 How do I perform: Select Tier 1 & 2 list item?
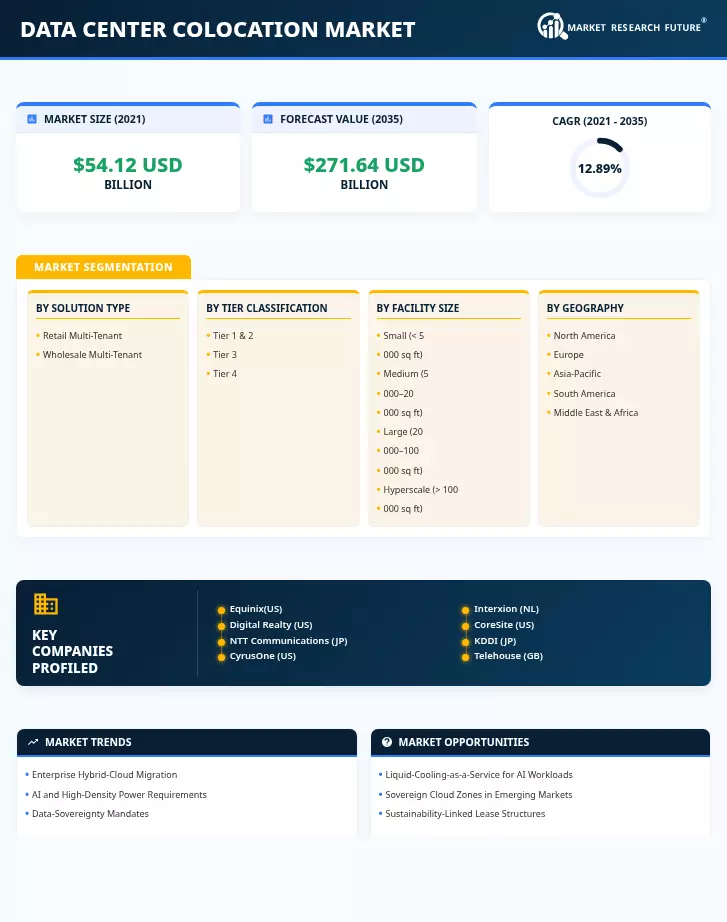[233, 336]
